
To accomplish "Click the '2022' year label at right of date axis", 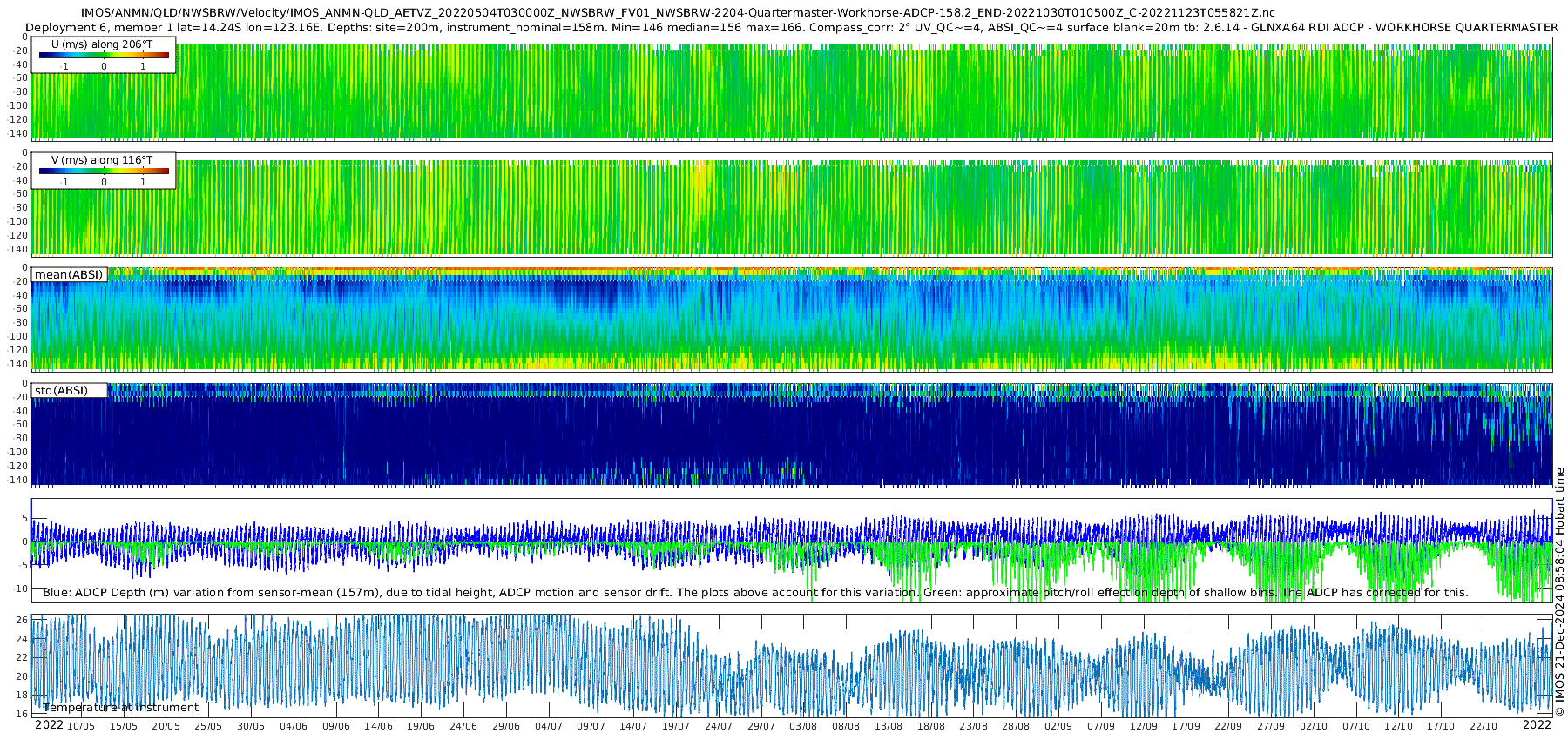I will pyautogui.click(x=1537, y=725).
